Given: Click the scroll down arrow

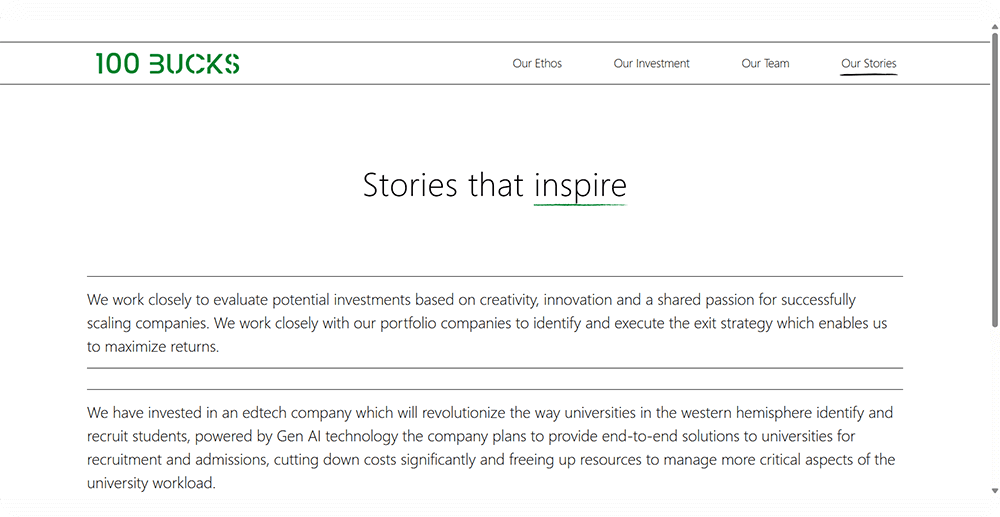Looking at the screenshot, I should (x=993, y=491).
